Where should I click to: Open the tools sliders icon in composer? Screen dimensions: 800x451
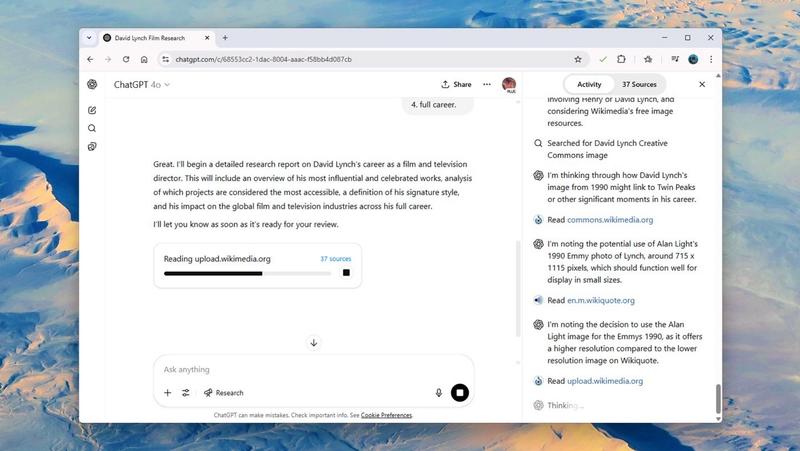[x=186, y=393]
